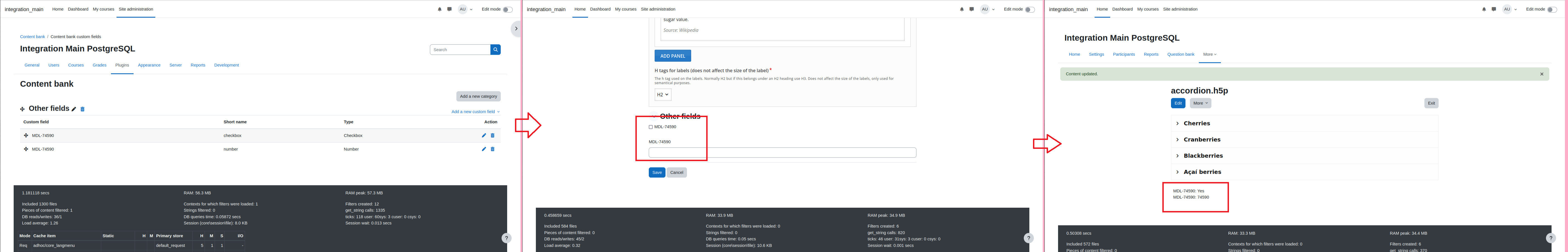The width and height of the screenshot is (1568, 252).
Task: Open the AU user menu in the middle screenshot
Action: point(988,9)
